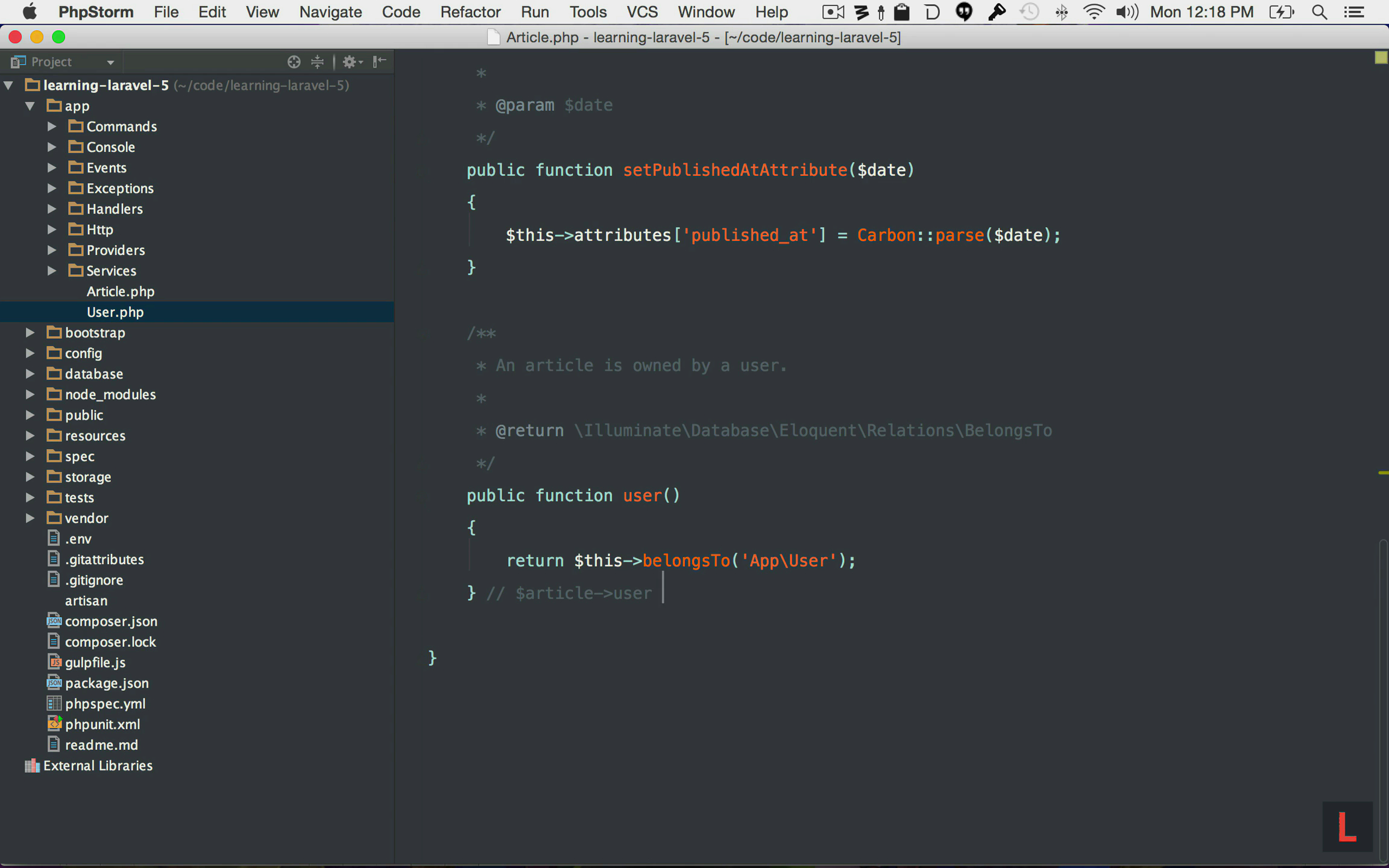Open the VCS menu
This screenshot has height=868, width=1389.
click(642, 12)
